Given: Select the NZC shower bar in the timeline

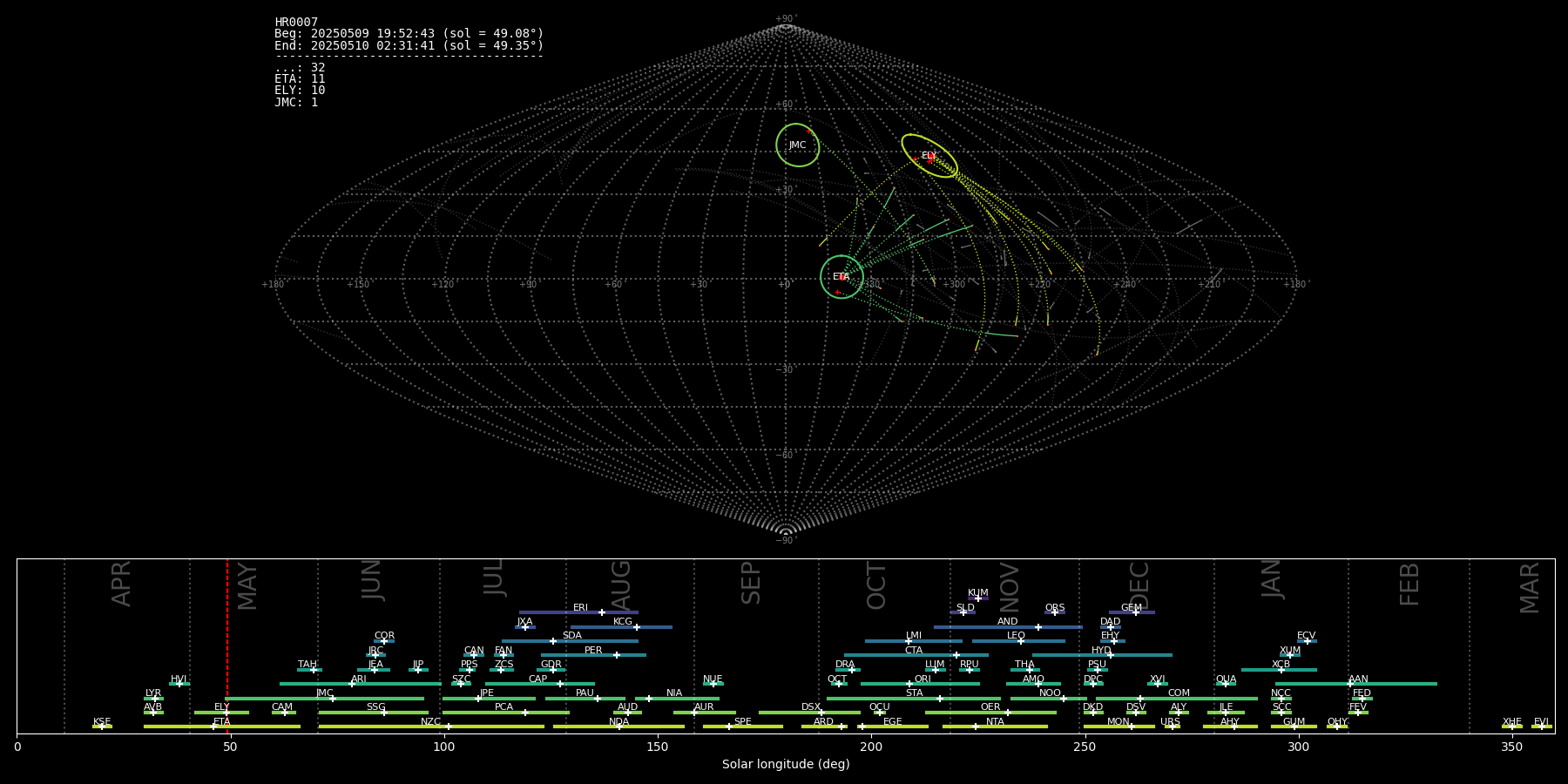Looking at the screenshot, I should [x=431, y=727].
